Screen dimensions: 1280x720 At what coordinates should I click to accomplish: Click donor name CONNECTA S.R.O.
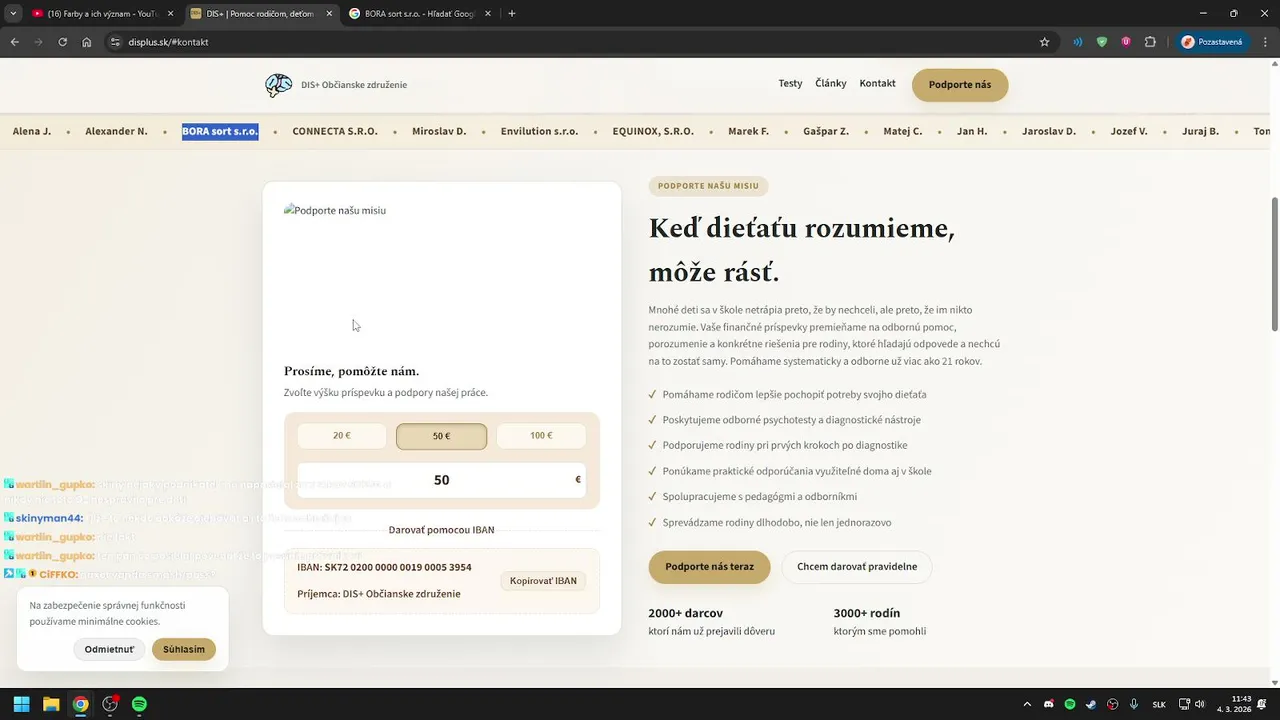[335, 131]
